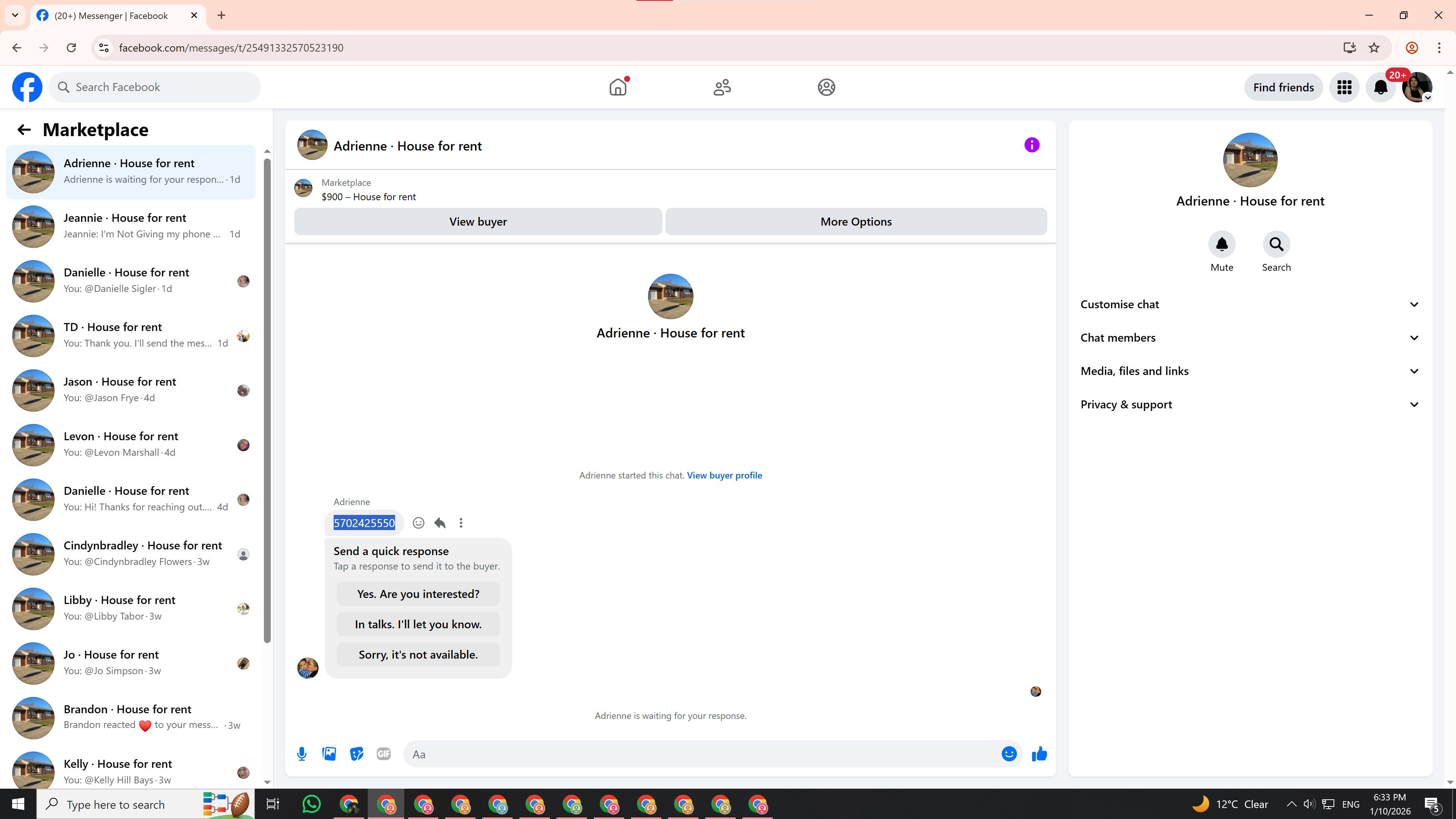Mute this conversation with the bell
The width and height of the screenshot is (1456, 819).
pyautogui.click(x=1221, y=244)
